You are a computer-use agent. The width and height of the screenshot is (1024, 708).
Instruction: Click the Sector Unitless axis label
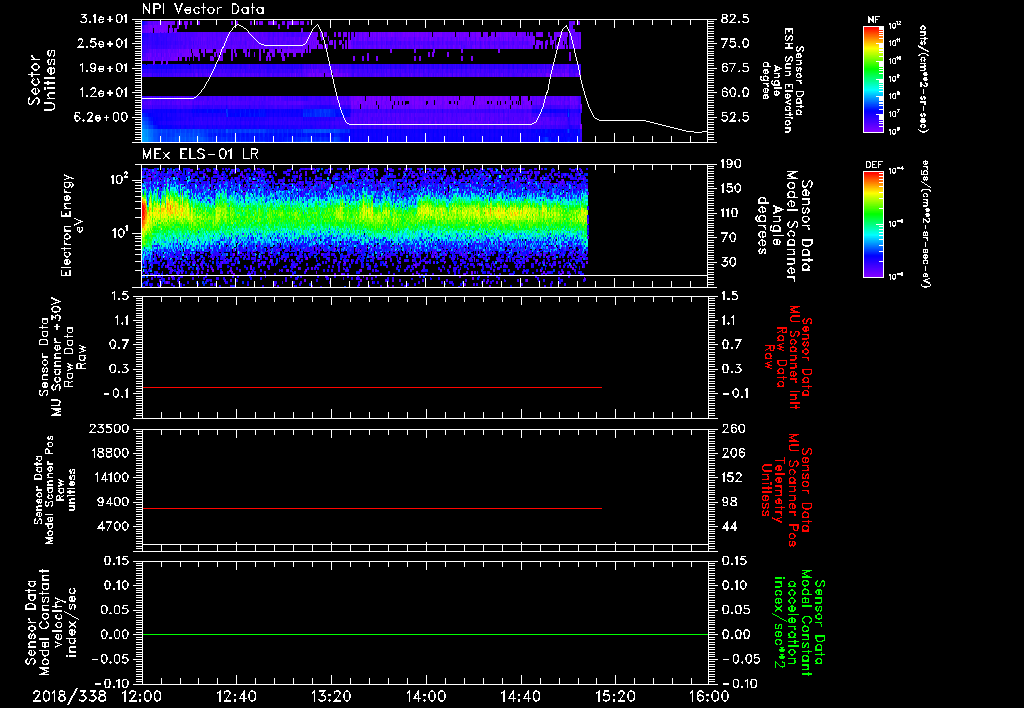coord(42,80)
